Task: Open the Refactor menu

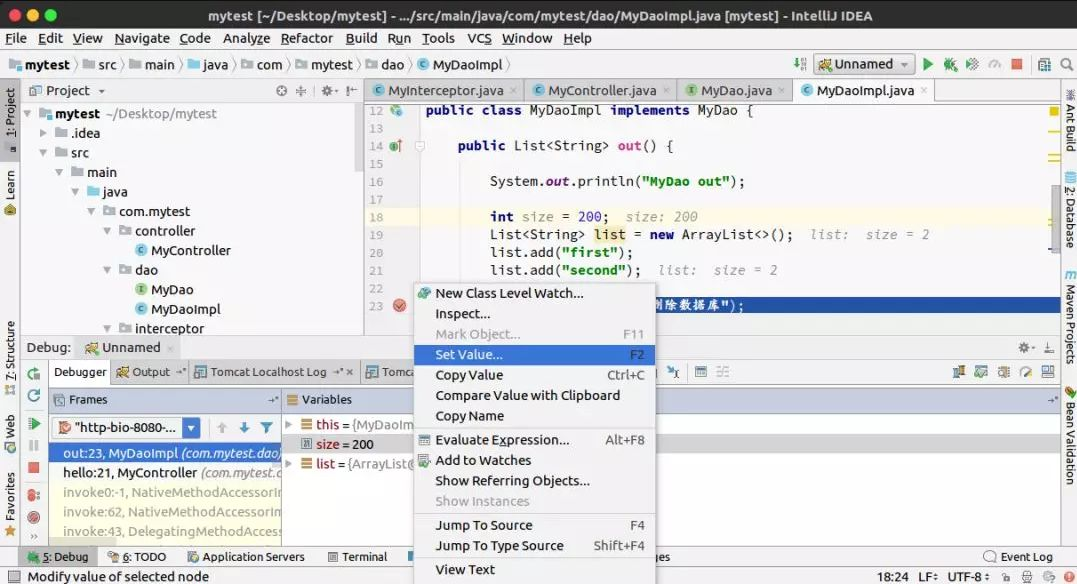Action: (x=306, y=38)
